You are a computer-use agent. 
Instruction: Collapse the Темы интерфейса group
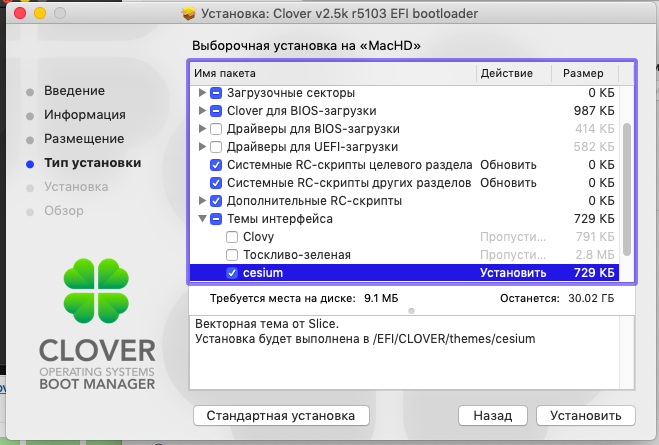tap(202, 219)
